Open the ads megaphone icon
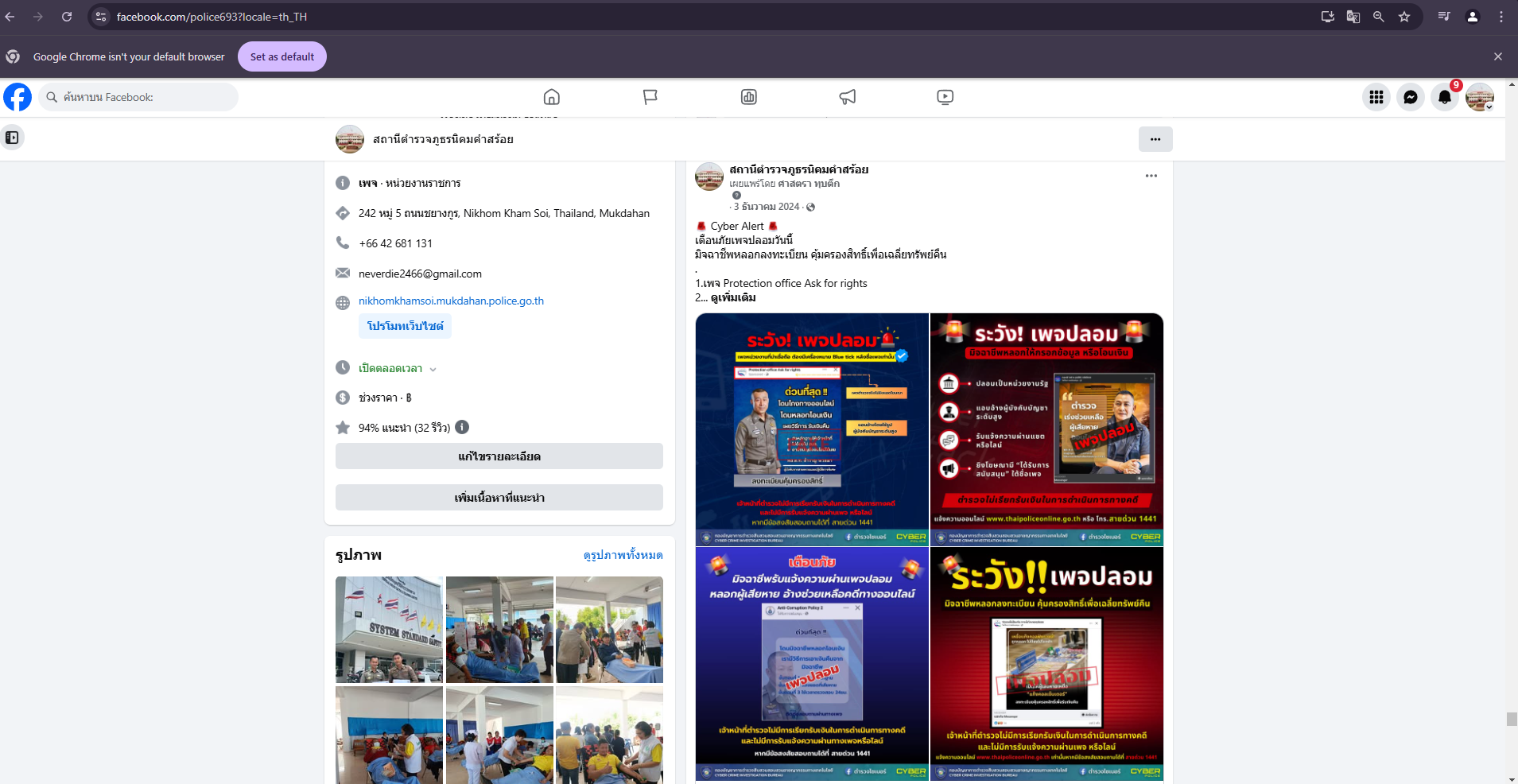 pyautogui.click(x=847, y=97)
